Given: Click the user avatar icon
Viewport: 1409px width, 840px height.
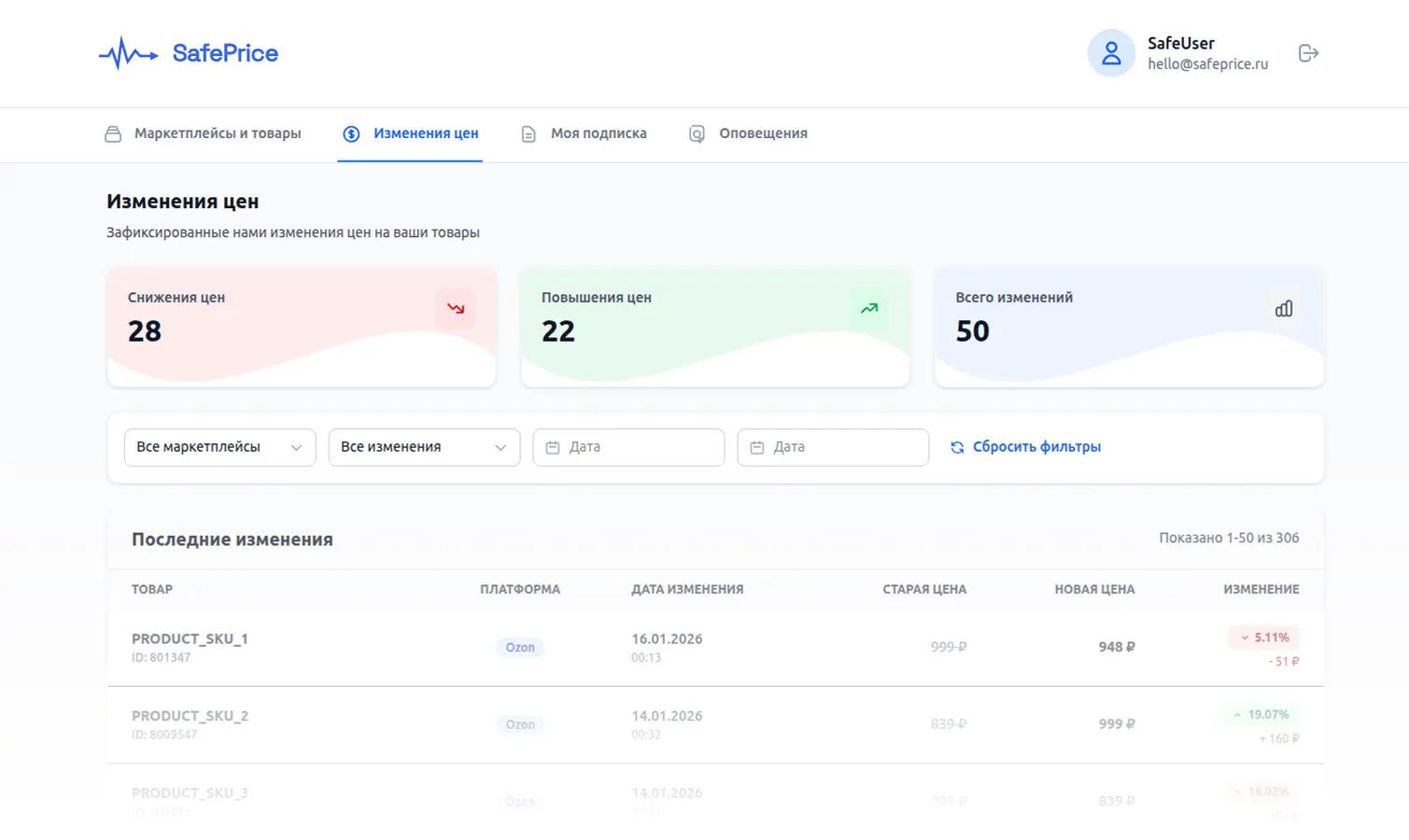Looking at the screenshot, I should (1110, 53).
